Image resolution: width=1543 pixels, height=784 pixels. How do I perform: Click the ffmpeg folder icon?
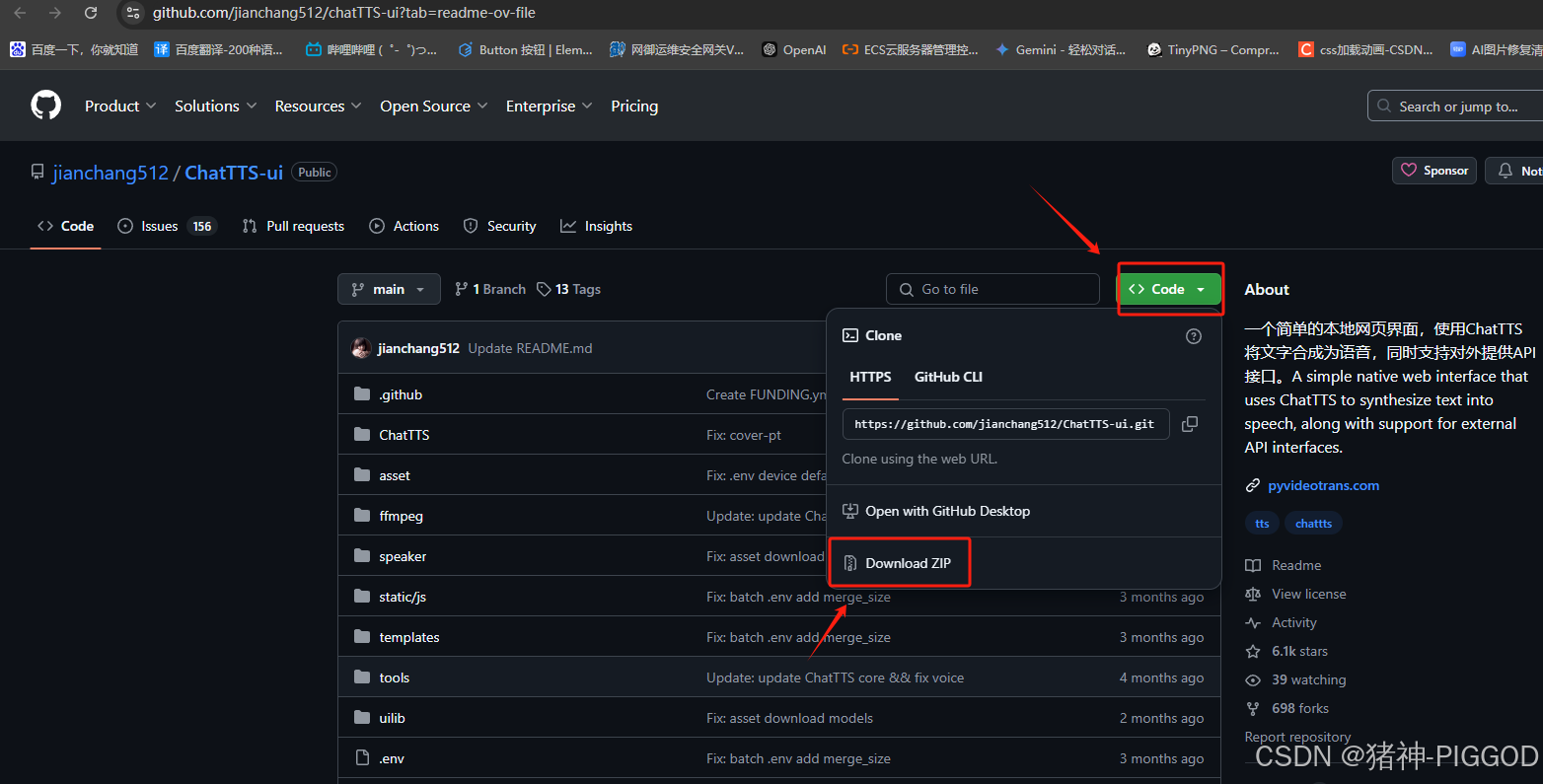362,516
